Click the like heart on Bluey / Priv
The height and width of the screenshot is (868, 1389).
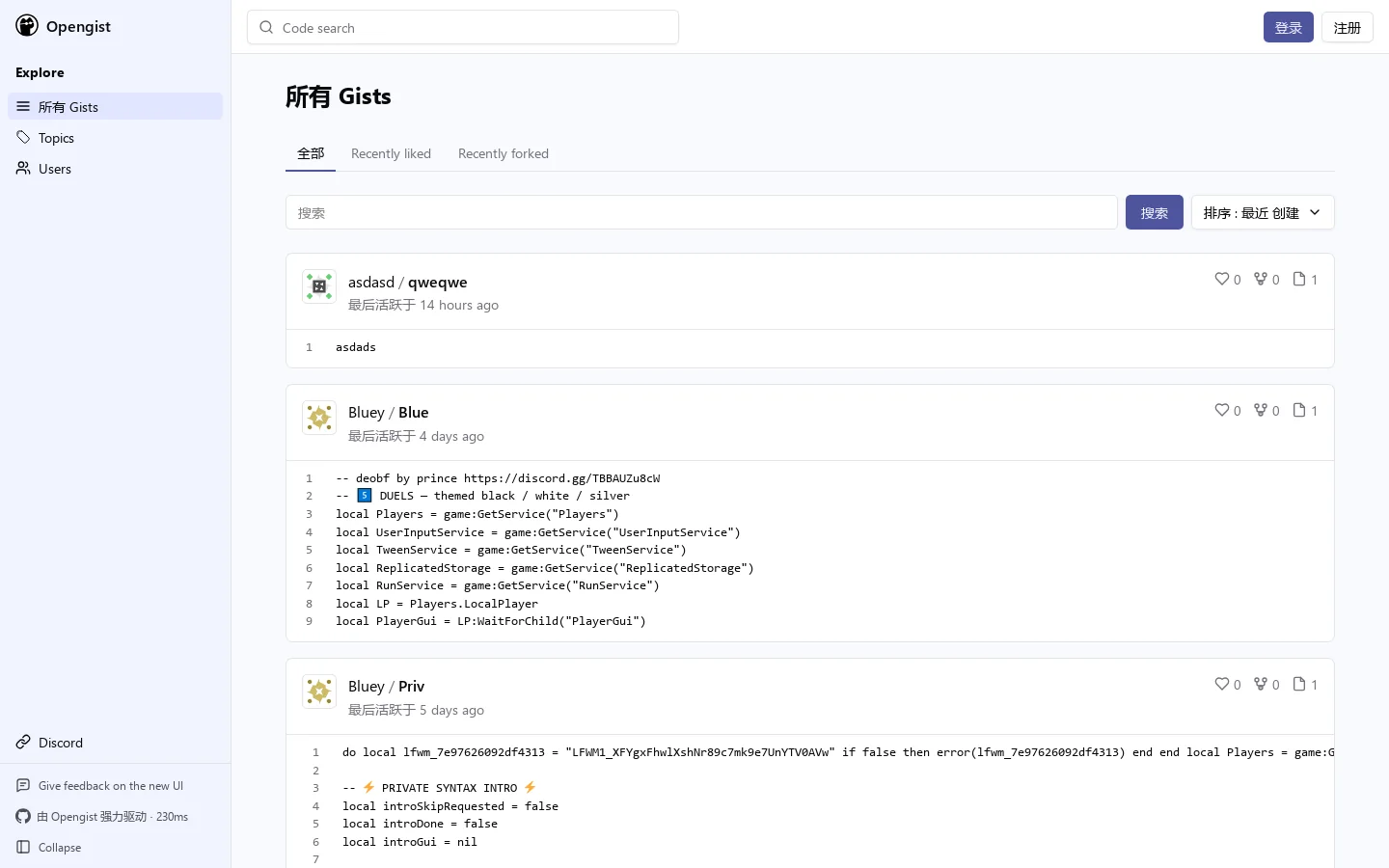click(x=1221, y=685)
